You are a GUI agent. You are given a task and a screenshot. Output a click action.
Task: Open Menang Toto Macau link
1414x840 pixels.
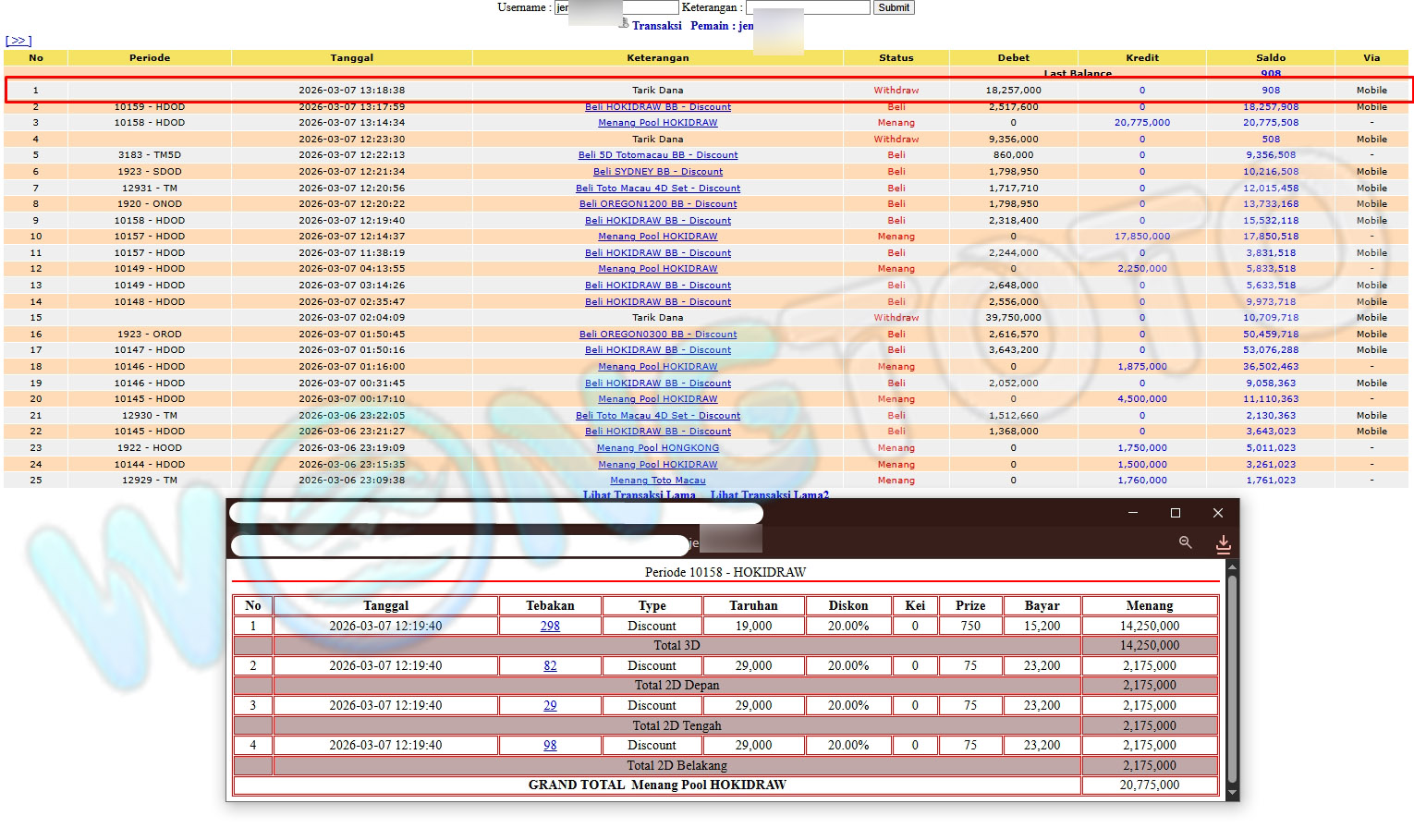click(x=657, y=481)
